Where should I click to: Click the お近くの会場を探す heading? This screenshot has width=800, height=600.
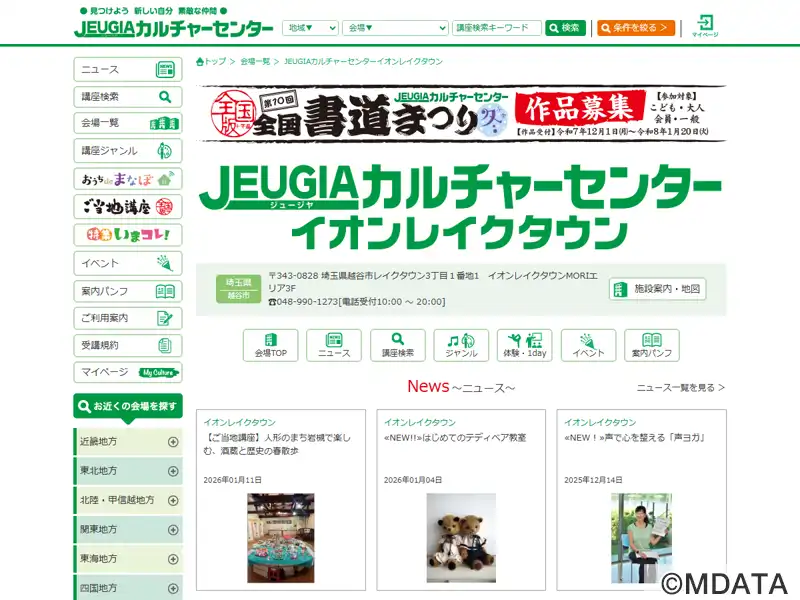click(x=128, y=406)
